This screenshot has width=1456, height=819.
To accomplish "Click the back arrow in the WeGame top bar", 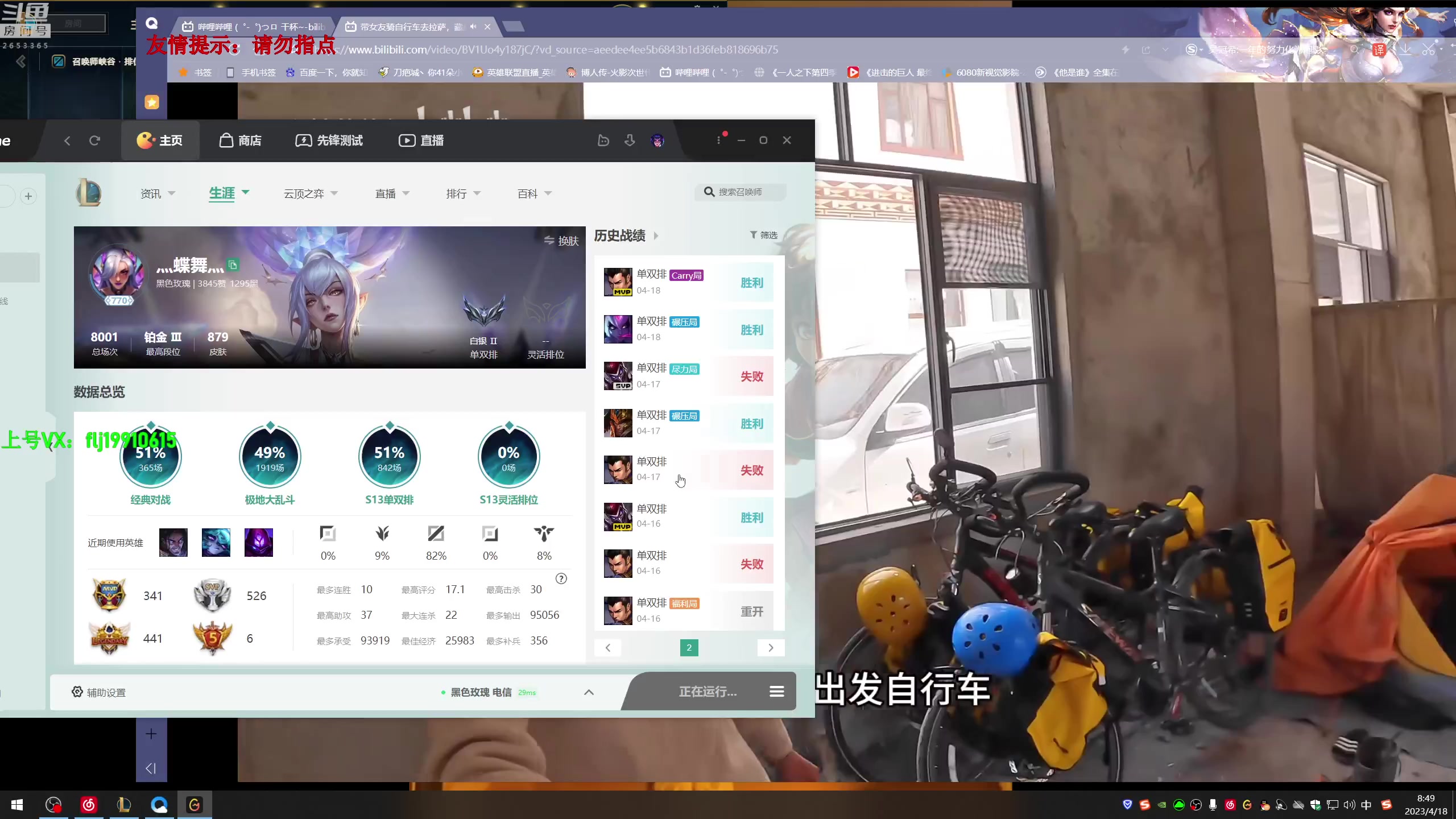I will pos(67,140).
